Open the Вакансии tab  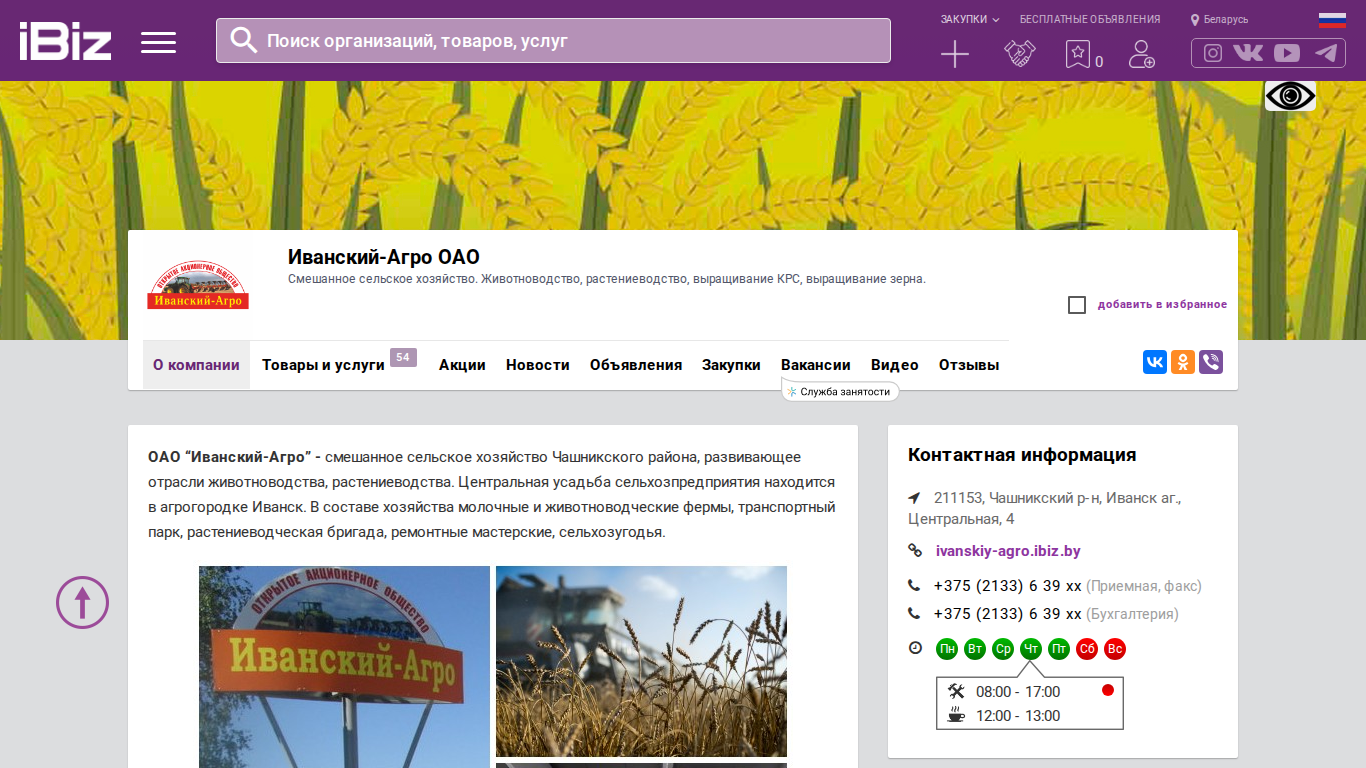click(x=816, y=365)
